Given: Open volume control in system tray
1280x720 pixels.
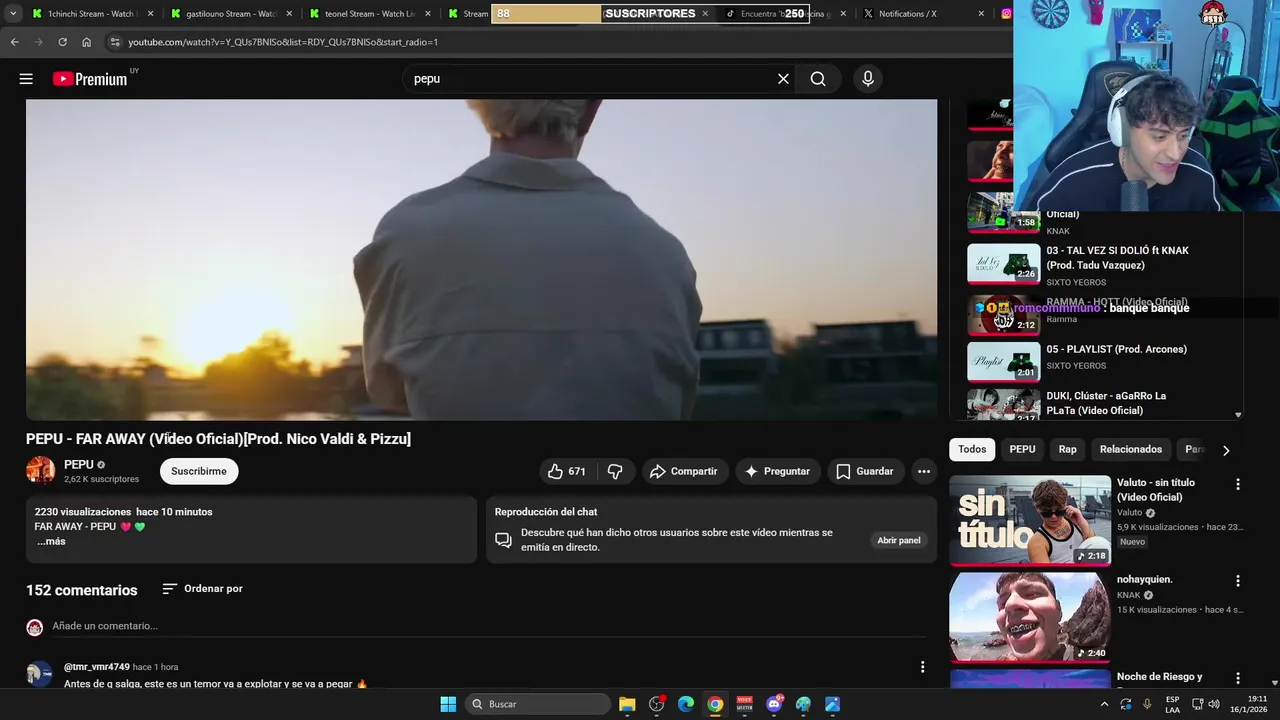Looking at the screenshot, I should click(1214, 704).
